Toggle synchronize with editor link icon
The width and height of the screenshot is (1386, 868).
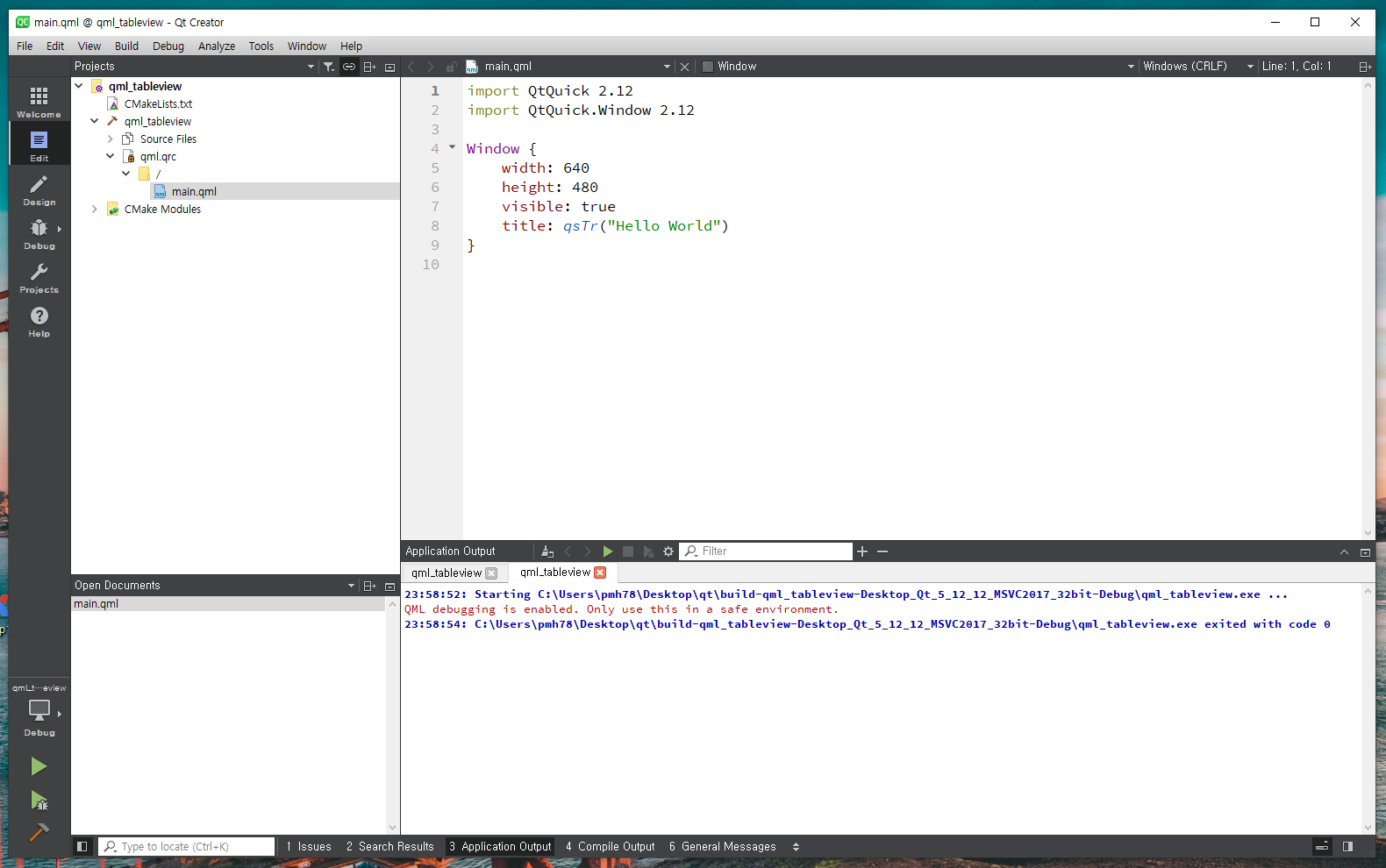point(349,67)
